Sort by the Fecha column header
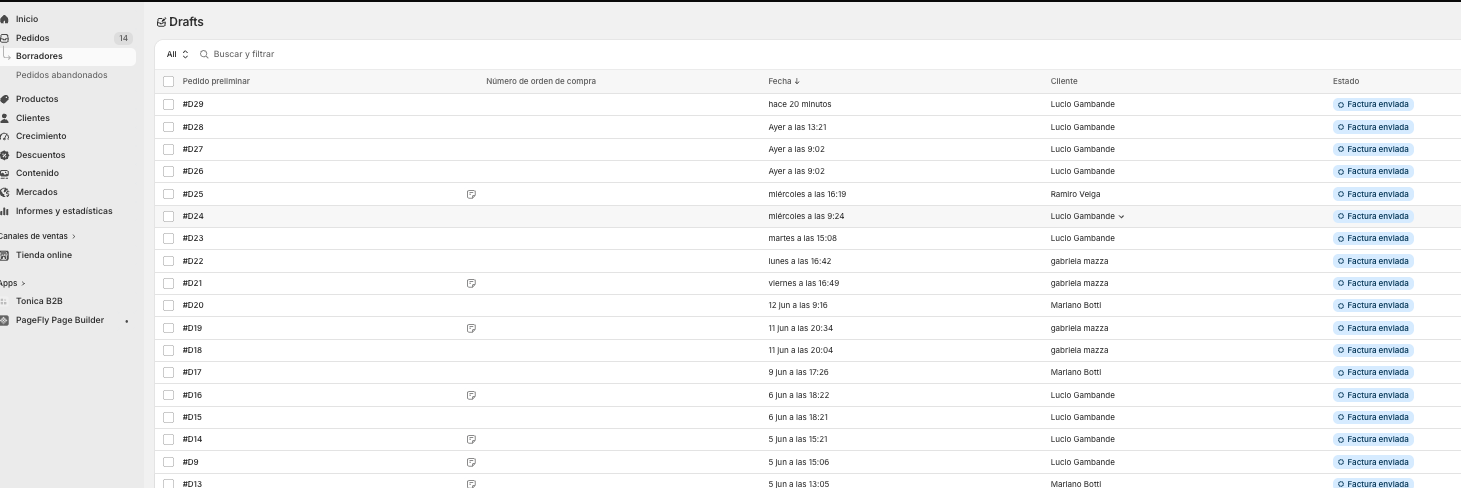Screen dimensions: 1461x488 784,81
